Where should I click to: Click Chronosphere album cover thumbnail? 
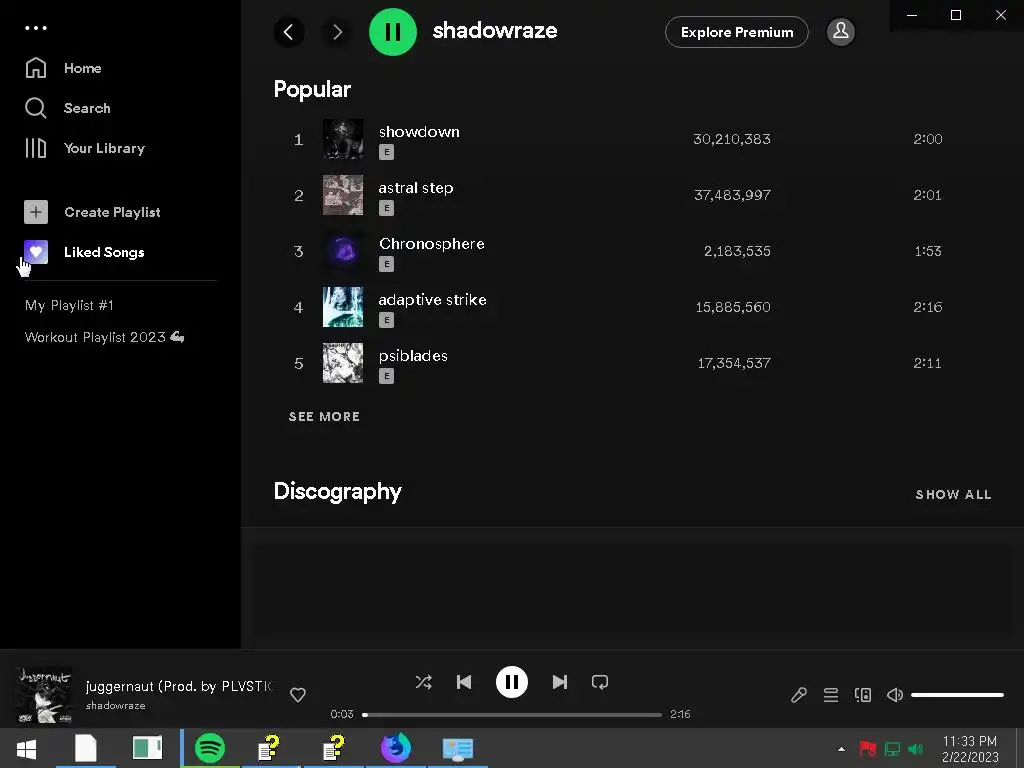click(343, 251)
